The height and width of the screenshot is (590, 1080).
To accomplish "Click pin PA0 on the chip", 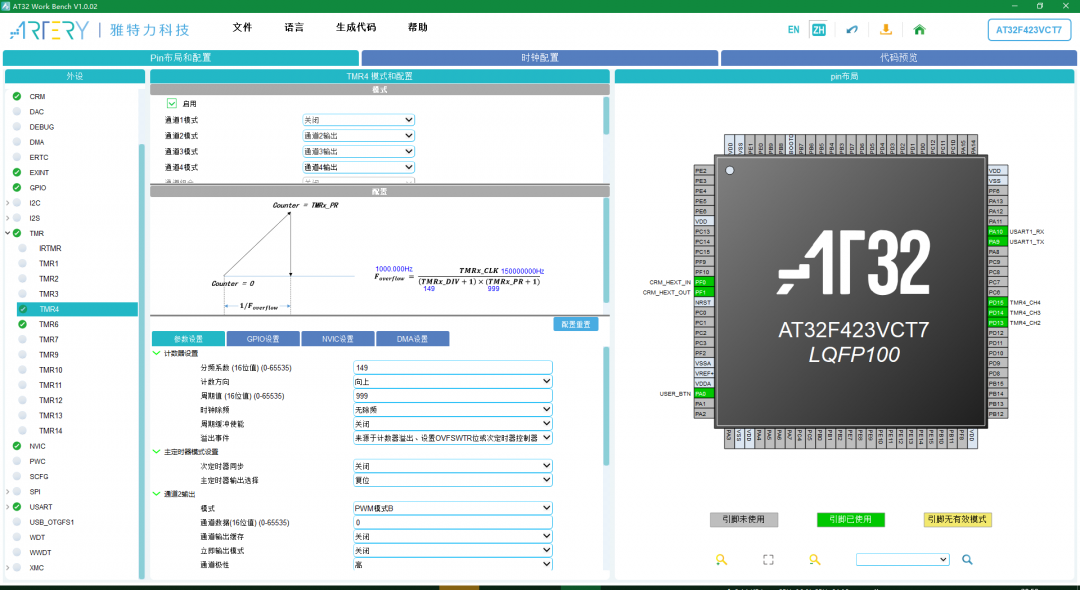I will [x=704, y=394].
